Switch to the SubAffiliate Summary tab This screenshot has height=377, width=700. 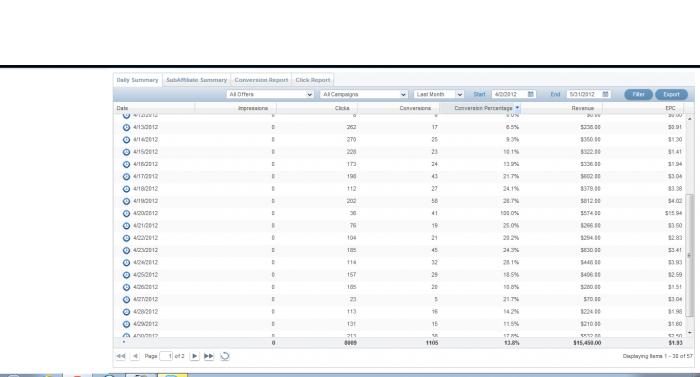tap(196, 80)
